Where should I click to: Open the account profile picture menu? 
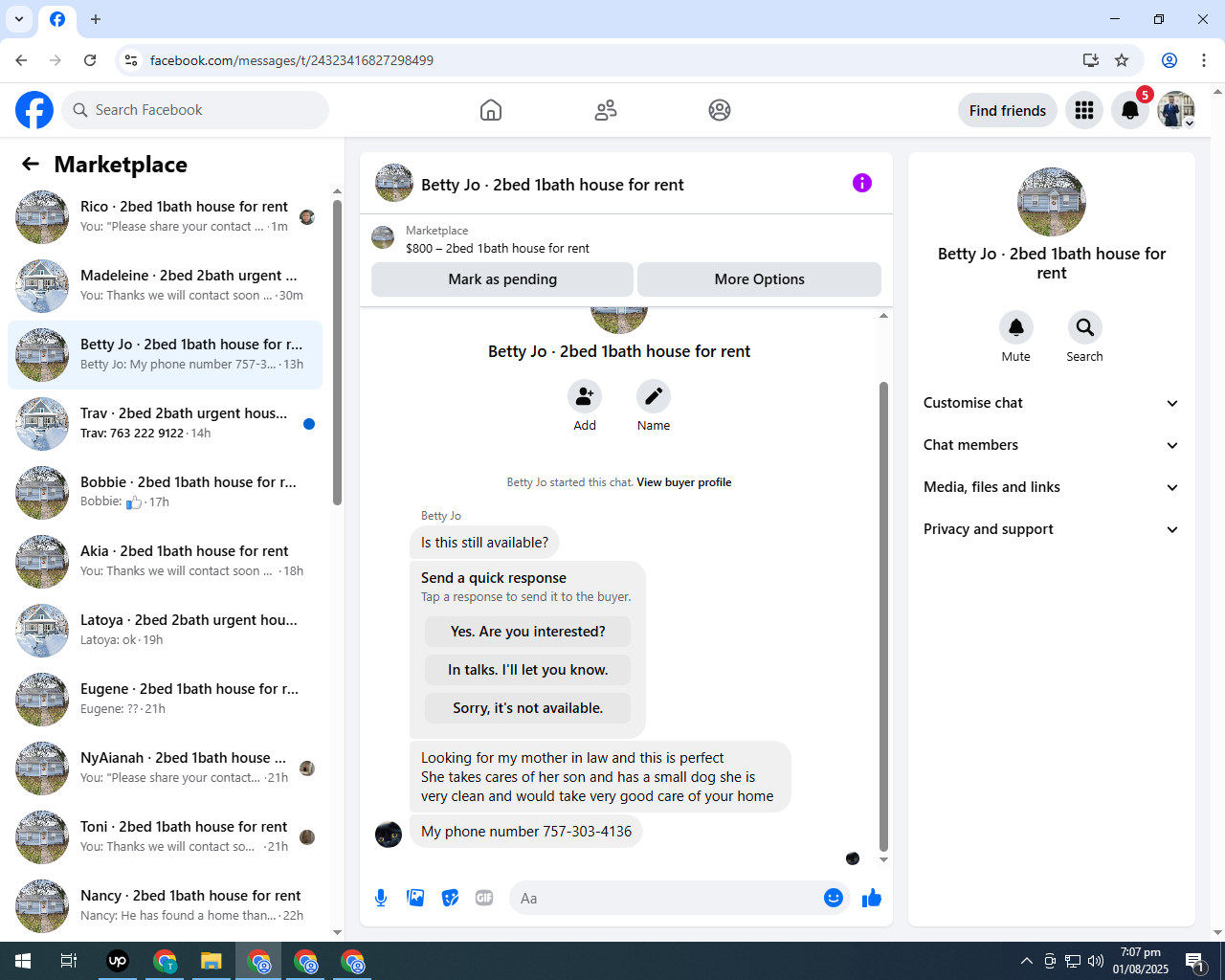click(1176, 110)
